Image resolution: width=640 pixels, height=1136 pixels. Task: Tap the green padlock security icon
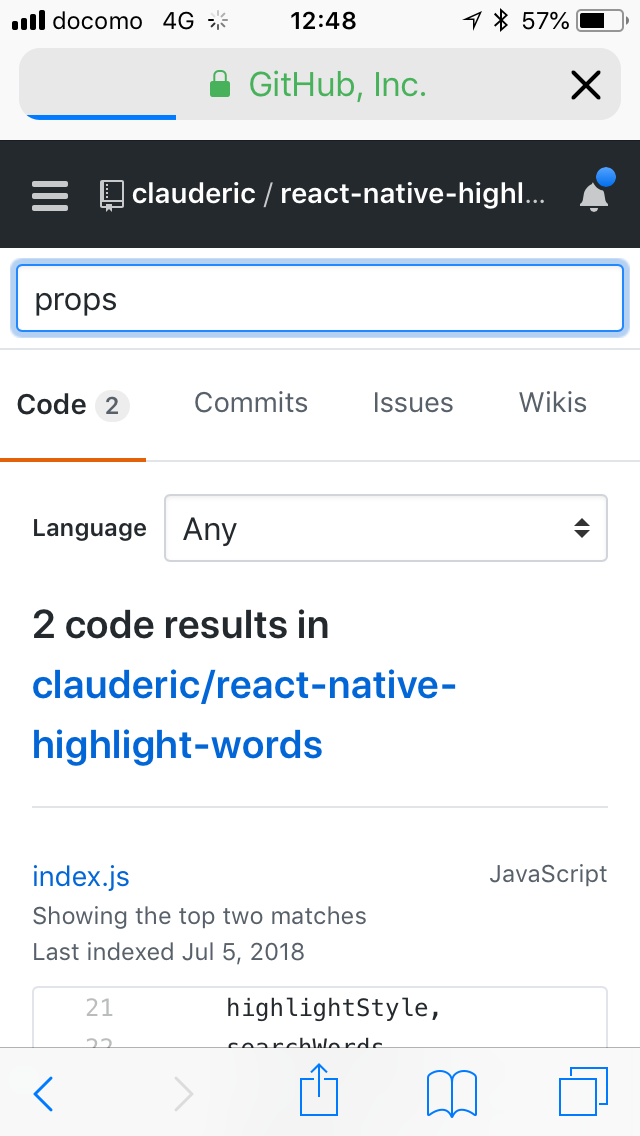220,86
